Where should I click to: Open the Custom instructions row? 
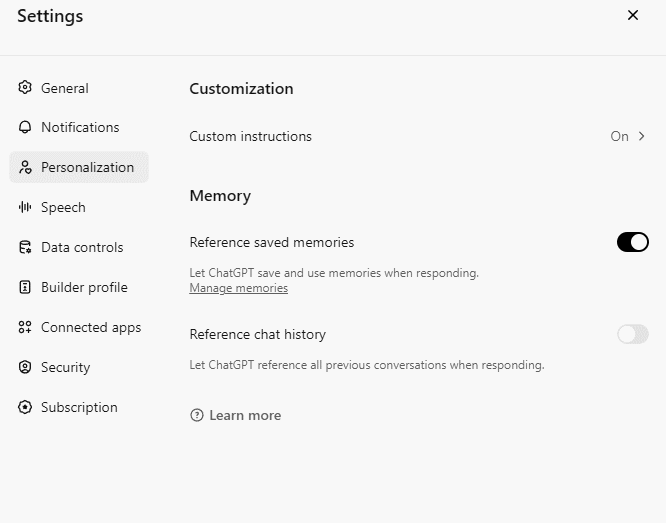[250, 136]
